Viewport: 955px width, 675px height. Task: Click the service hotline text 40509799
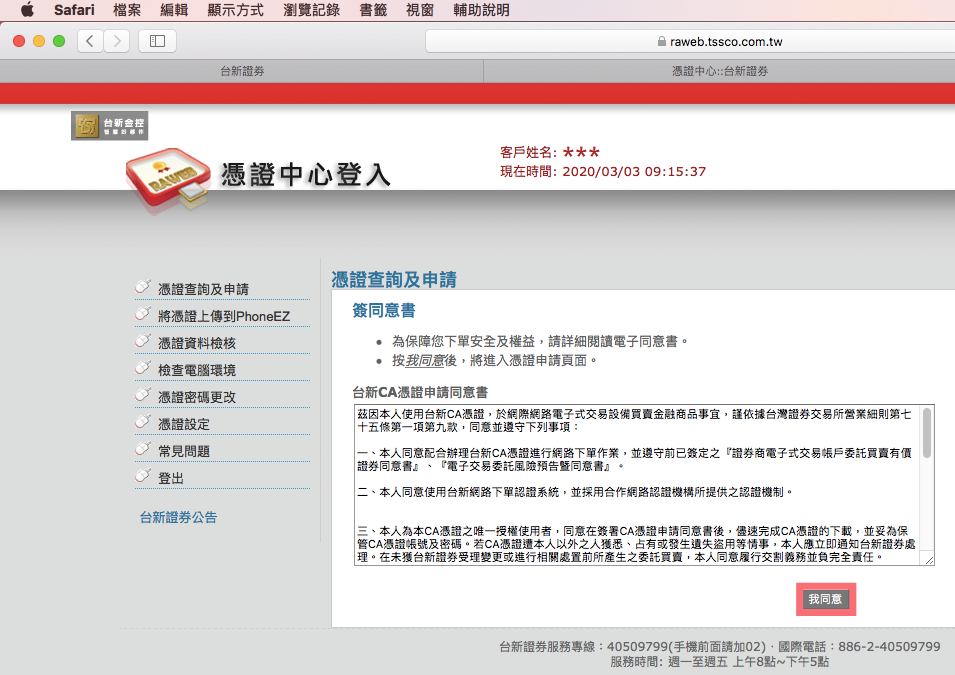click(x=637, y=646)
